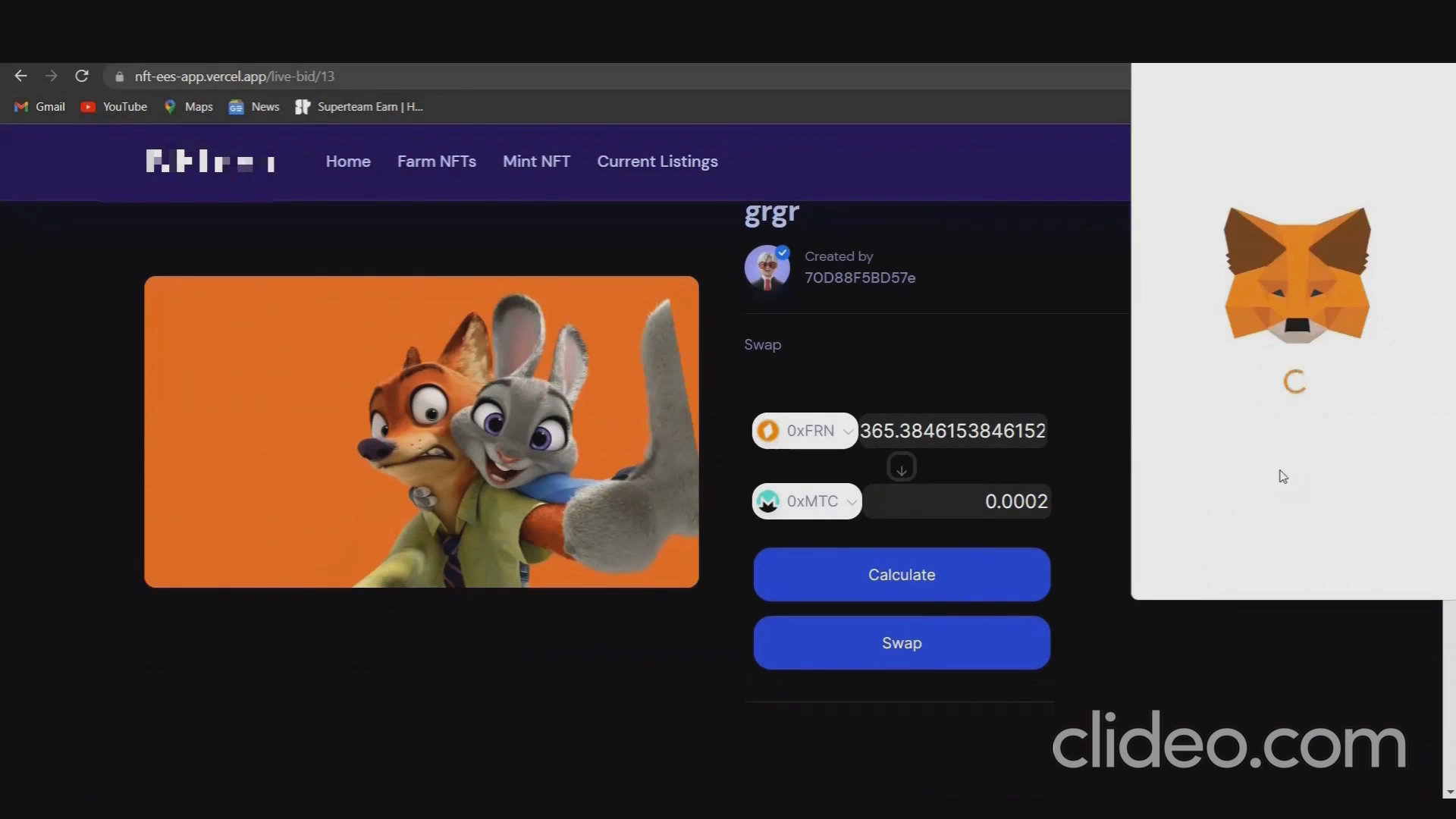Click the page scrollbar down arrow
1456x819 pixels.
coord(1449,792)
